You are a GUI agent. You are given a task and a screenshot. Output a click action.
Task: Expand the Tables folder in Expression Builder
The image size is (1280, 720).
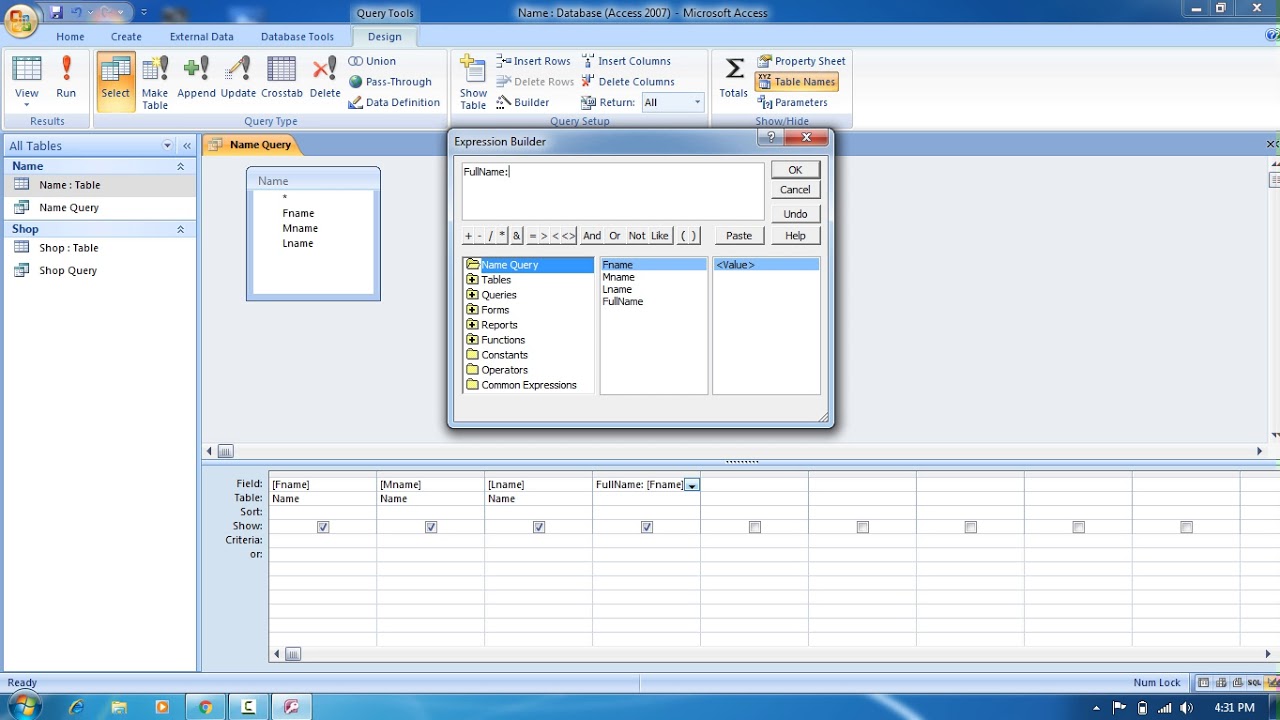(x=472, y=280)
